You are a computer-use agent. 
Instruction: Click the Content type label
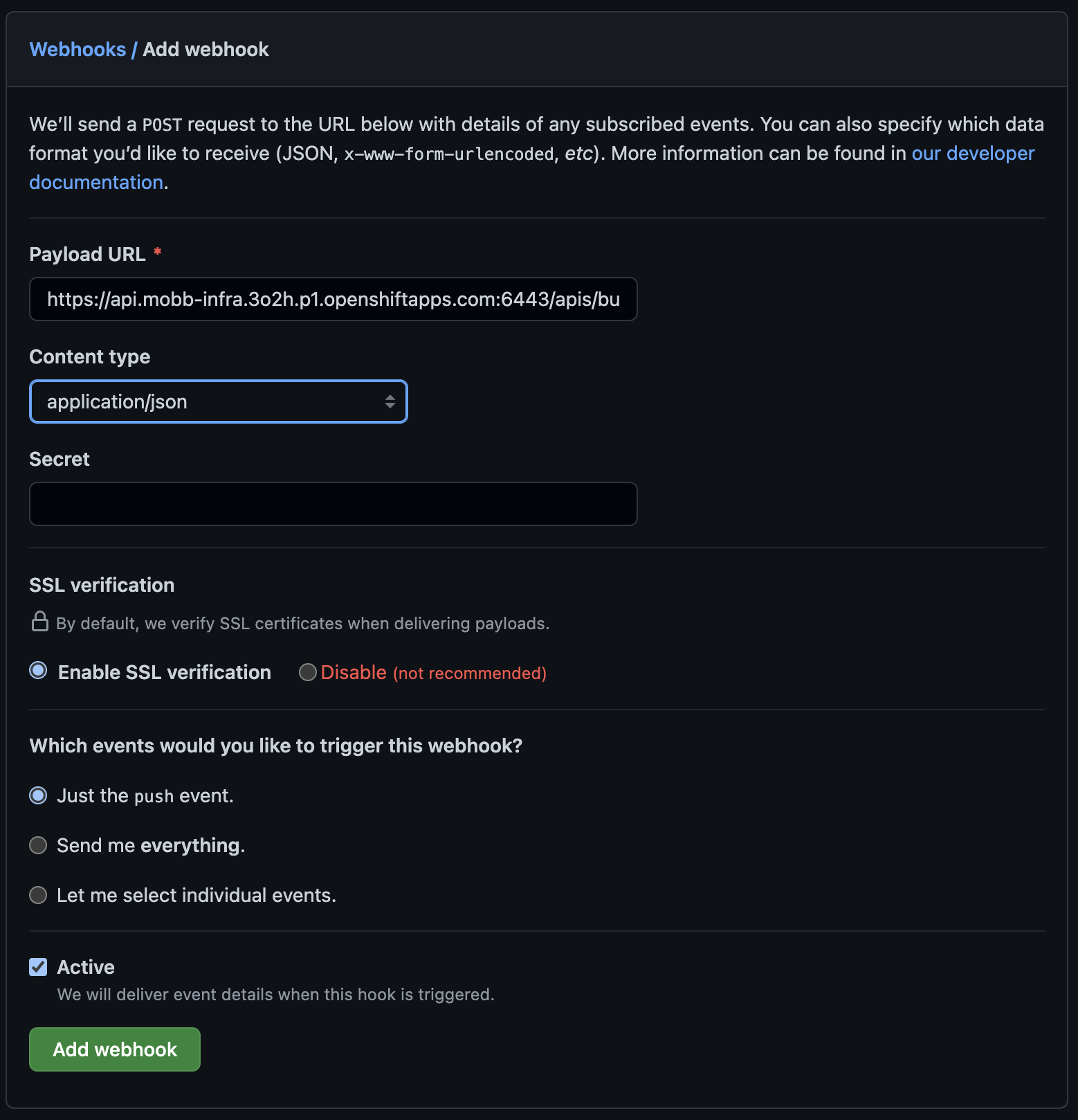(89, 356)
